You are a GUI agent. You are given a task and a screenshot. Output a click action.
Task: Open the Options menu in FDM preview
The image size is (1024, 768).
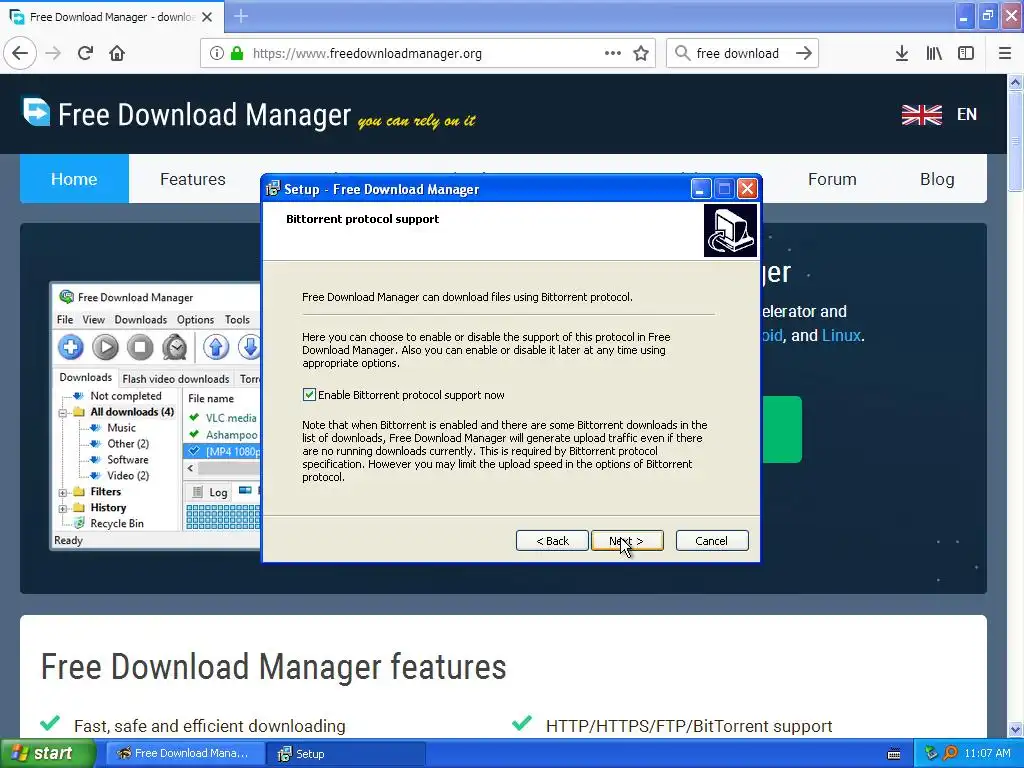[195, 319]
